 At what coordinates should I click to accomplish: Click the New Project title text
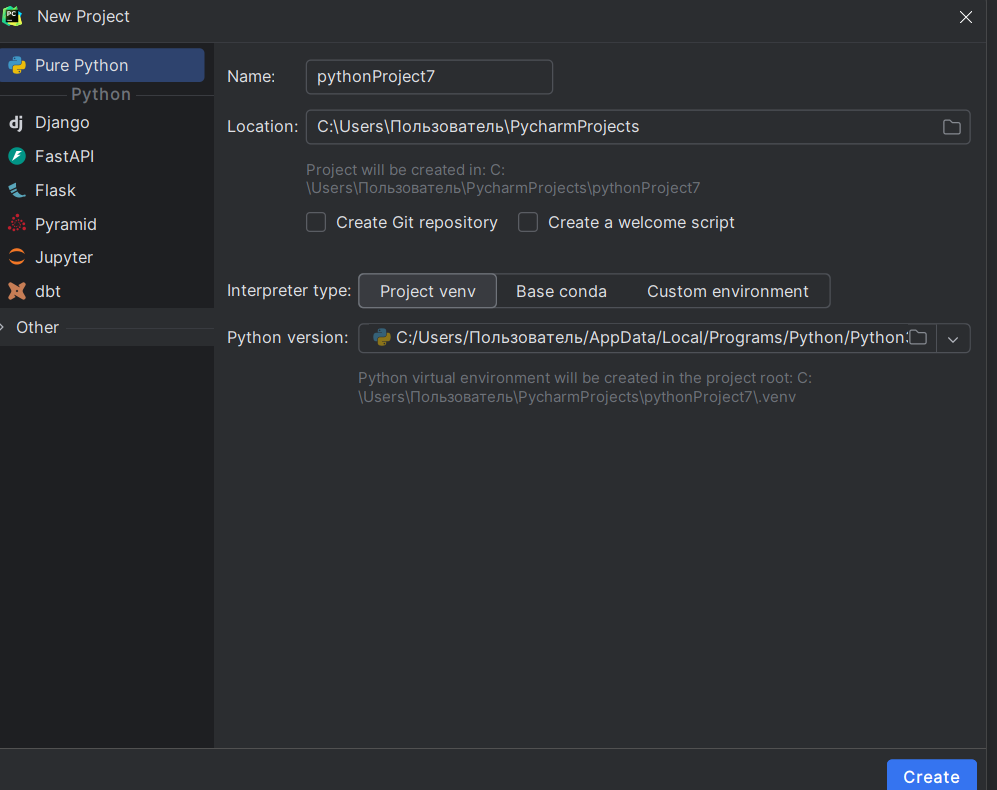coord(83,17)
